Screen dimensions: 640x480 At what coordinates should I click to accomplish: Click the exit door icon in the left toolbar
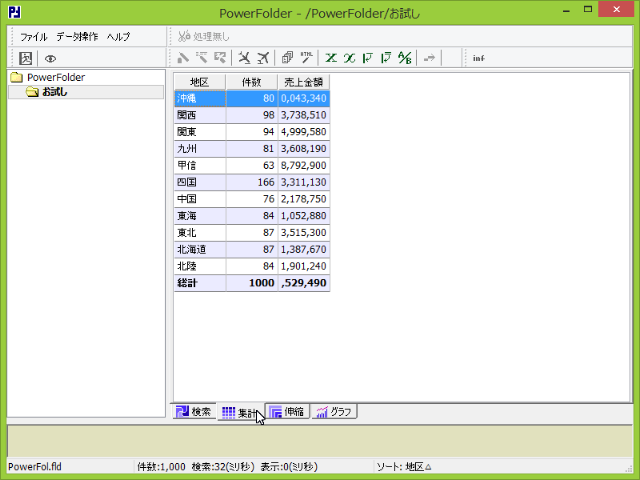[x=26, y=58]
